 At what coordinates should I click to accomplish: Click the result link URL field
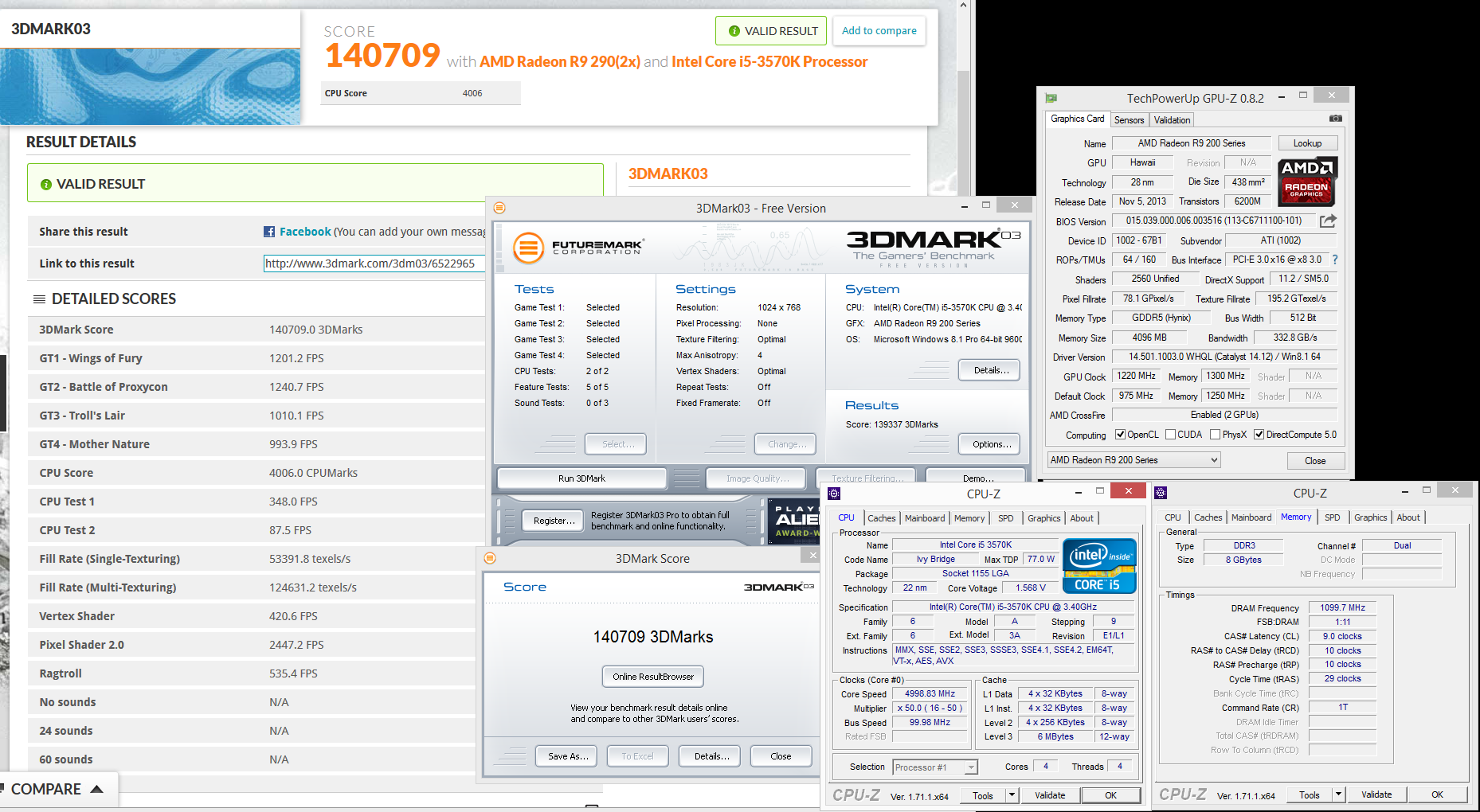[374, 264]
